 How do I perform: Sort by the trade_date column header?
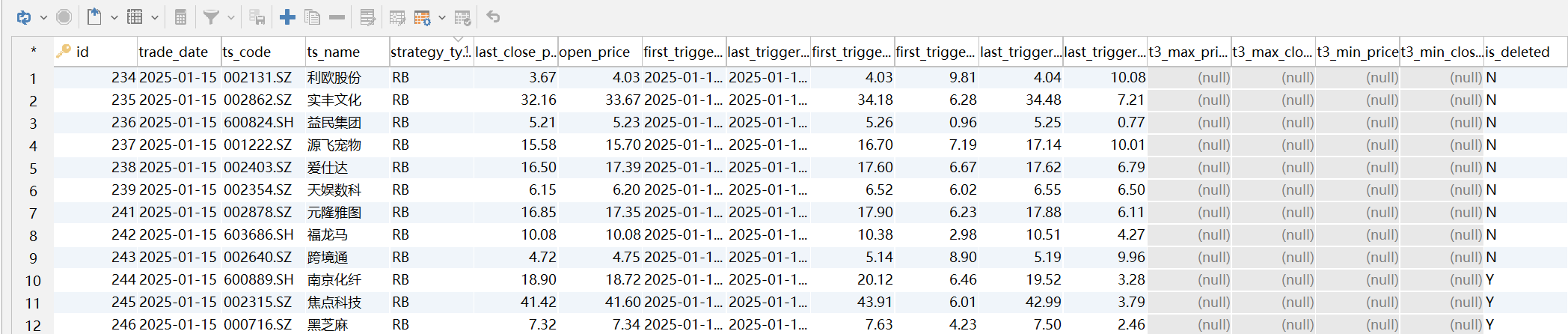click(174, 52)
